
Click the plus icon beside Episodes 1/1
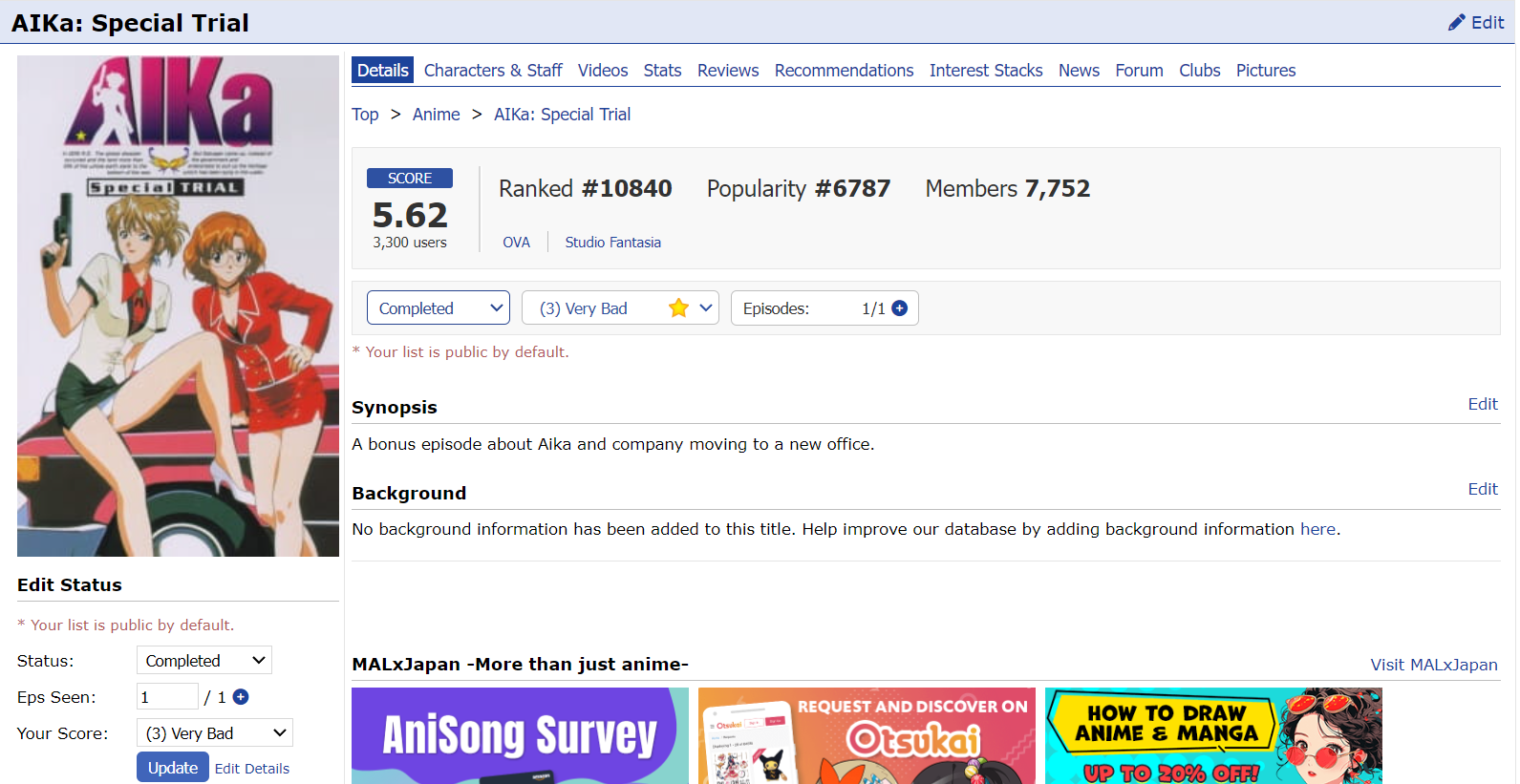coord(900,308)
